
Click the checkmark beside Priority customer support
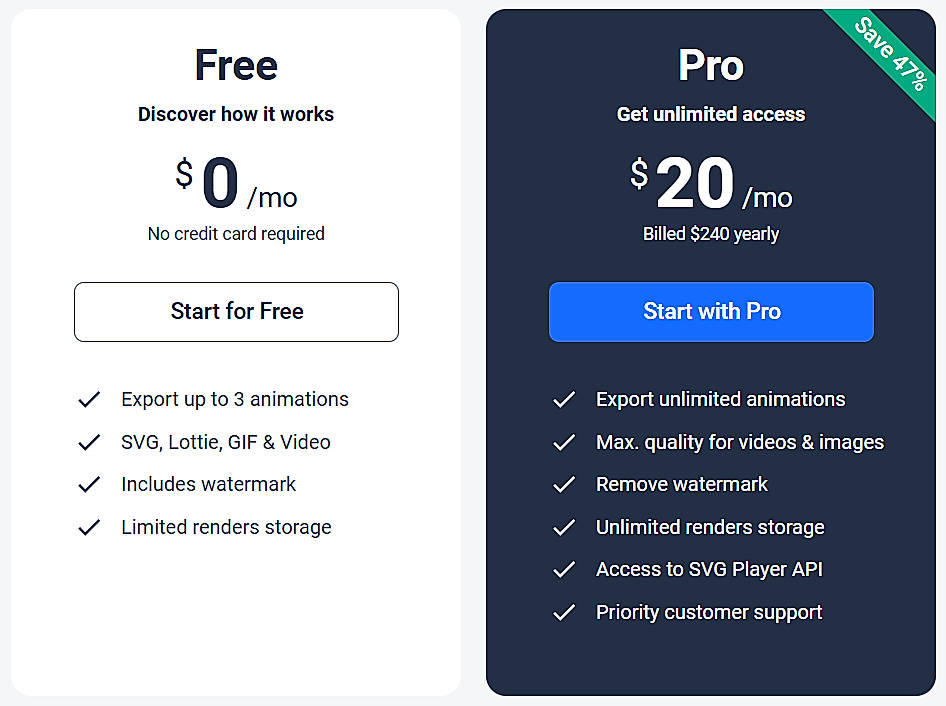(x=564, y=612)
